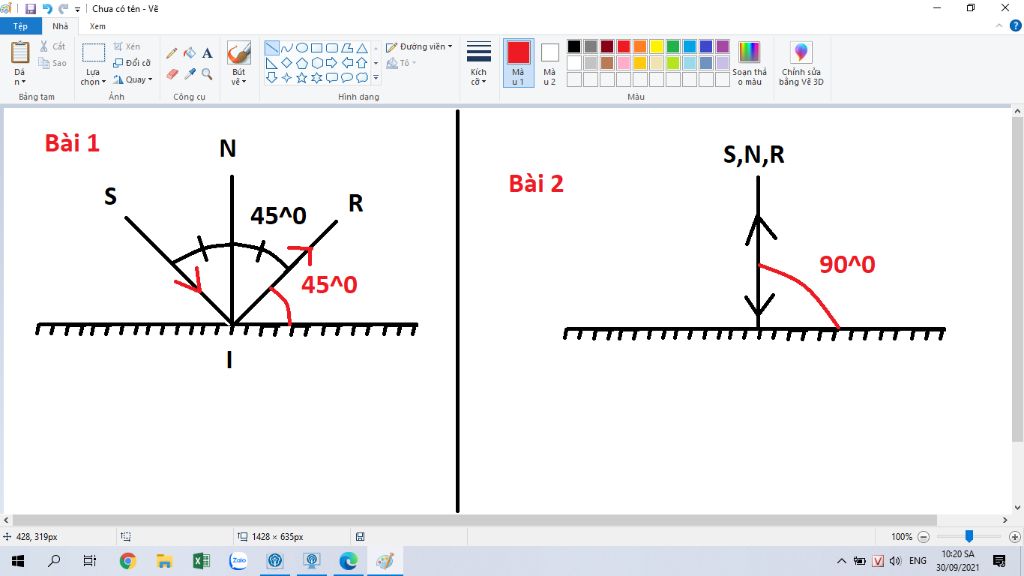Click the zoom out minus button
The image size is (1024, 576).
click(x=923, y=537)
